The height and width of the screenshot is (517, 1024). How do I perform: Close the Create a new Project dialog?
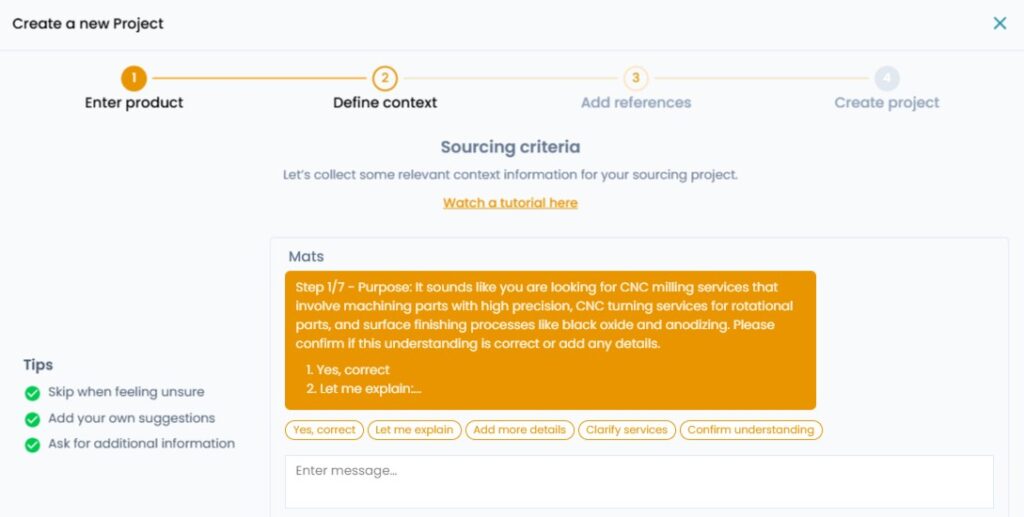[x=999, y=23]
